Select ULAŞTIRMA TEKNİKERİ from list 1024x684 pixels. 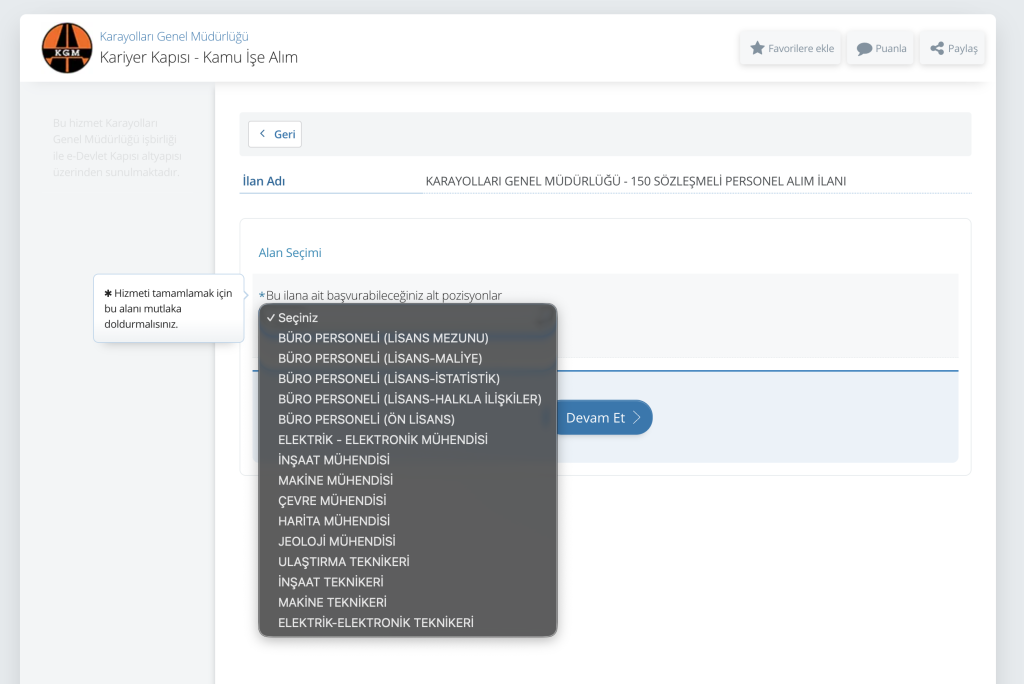(344, 562)
